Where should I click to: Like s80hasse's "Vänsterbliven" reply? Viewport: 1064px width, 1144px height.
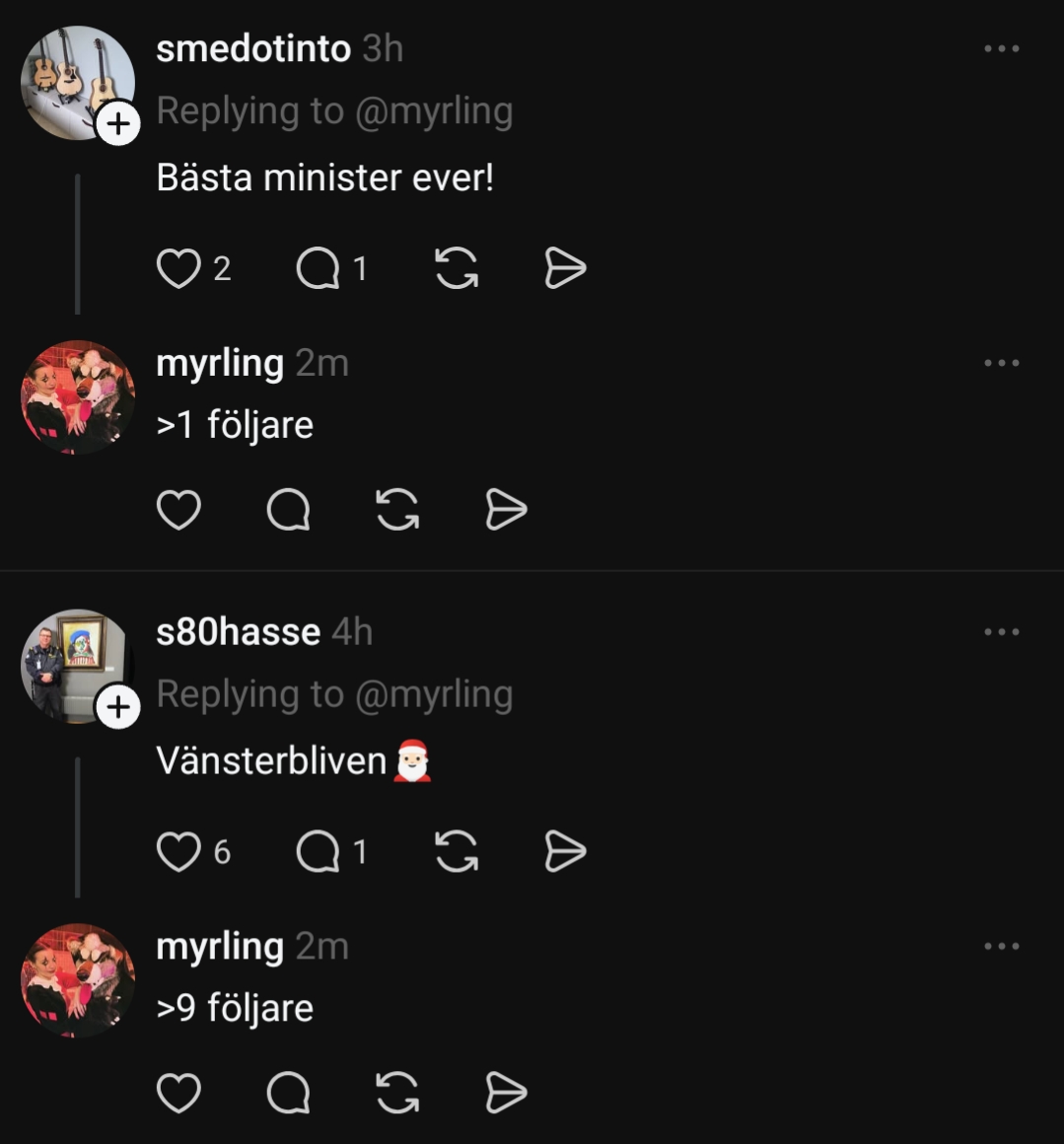(178, 852)
